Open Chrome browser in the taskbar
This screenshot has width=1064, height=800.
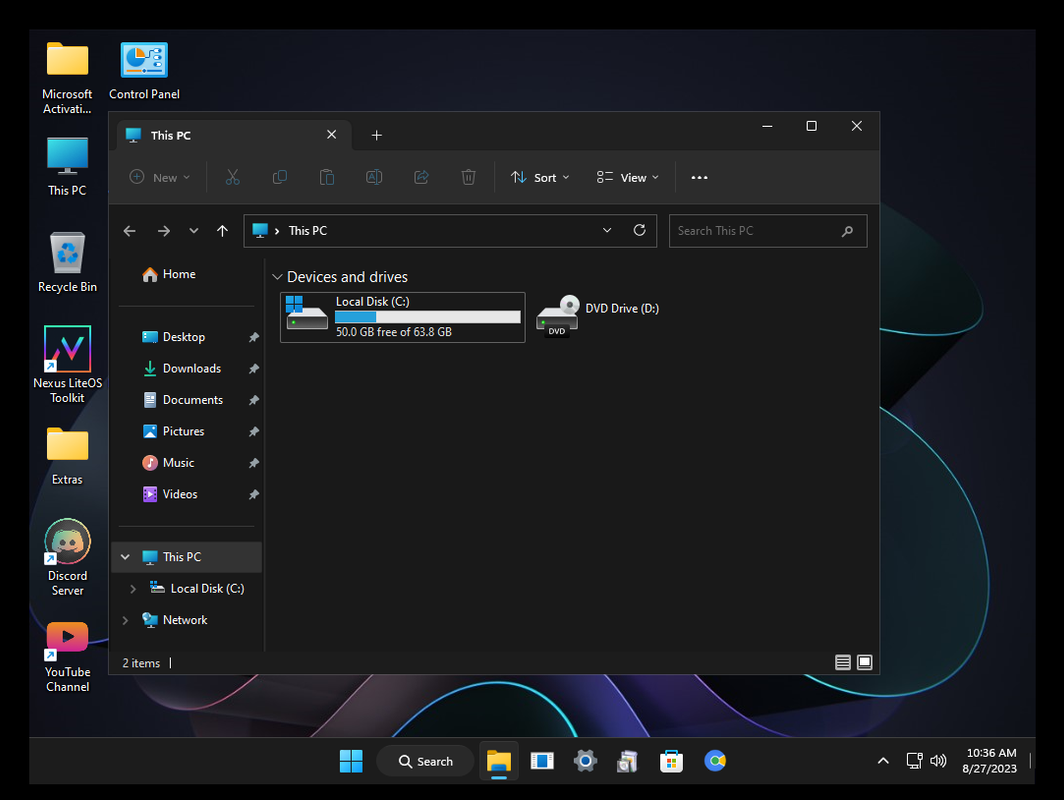pyautogui.click(x=715, y=761)
